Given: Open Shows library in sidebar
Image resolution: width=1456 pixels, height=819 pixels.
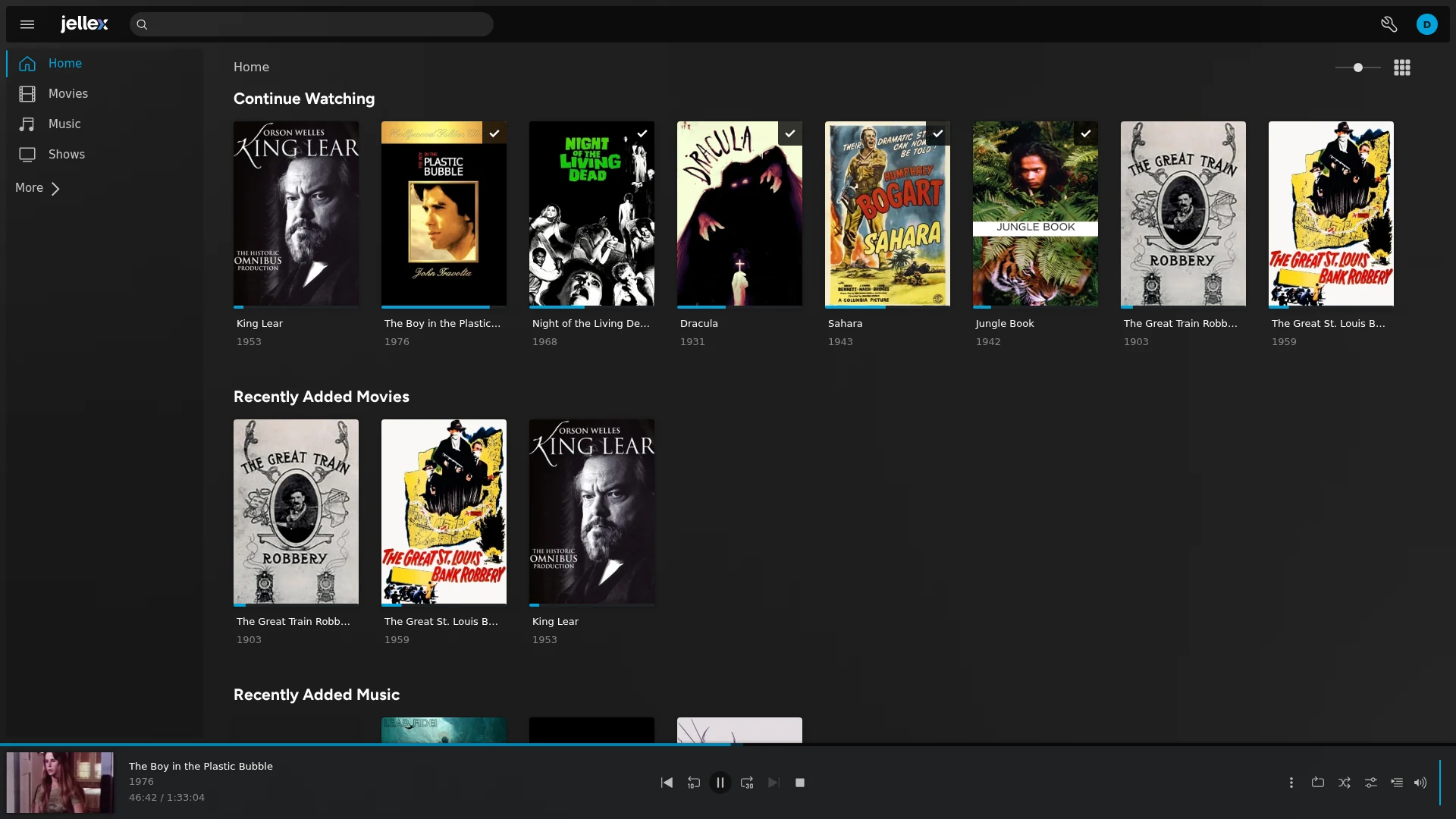Looking at the screenshot, I should [x=105, y=155].
